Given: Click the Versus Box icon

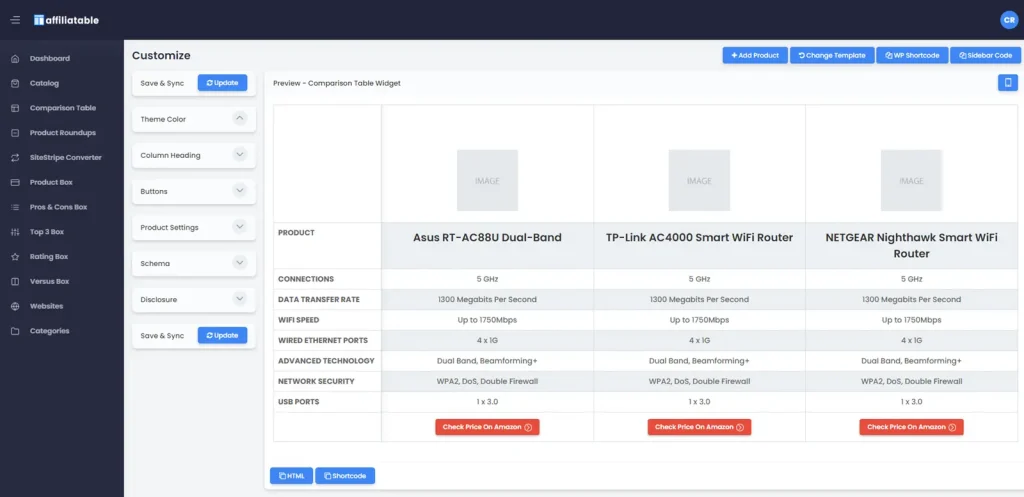Looking at the screenshot, I should coord(15,281).
